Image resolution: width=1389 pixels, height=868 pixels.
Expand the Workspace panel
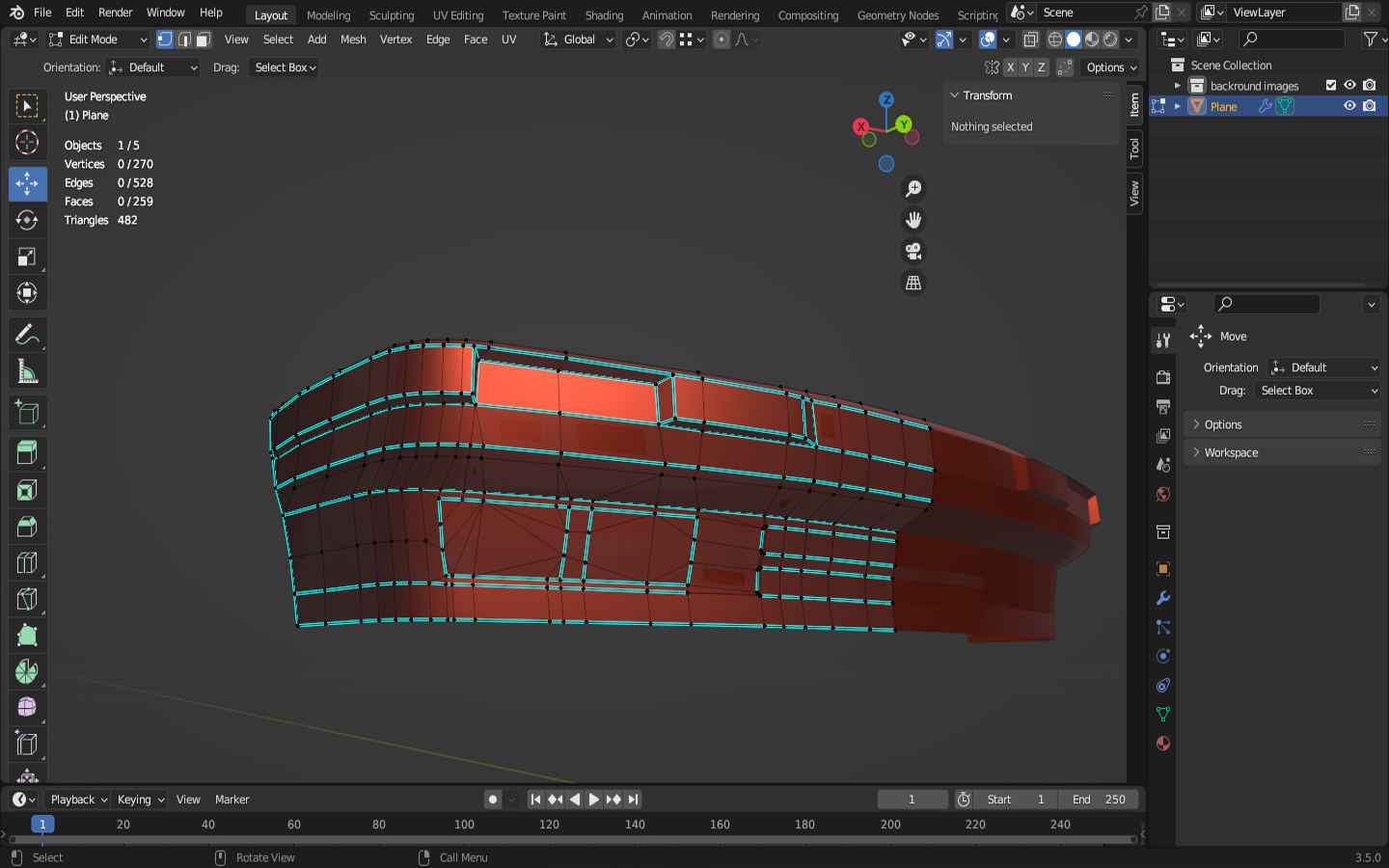click(1231, 452)
